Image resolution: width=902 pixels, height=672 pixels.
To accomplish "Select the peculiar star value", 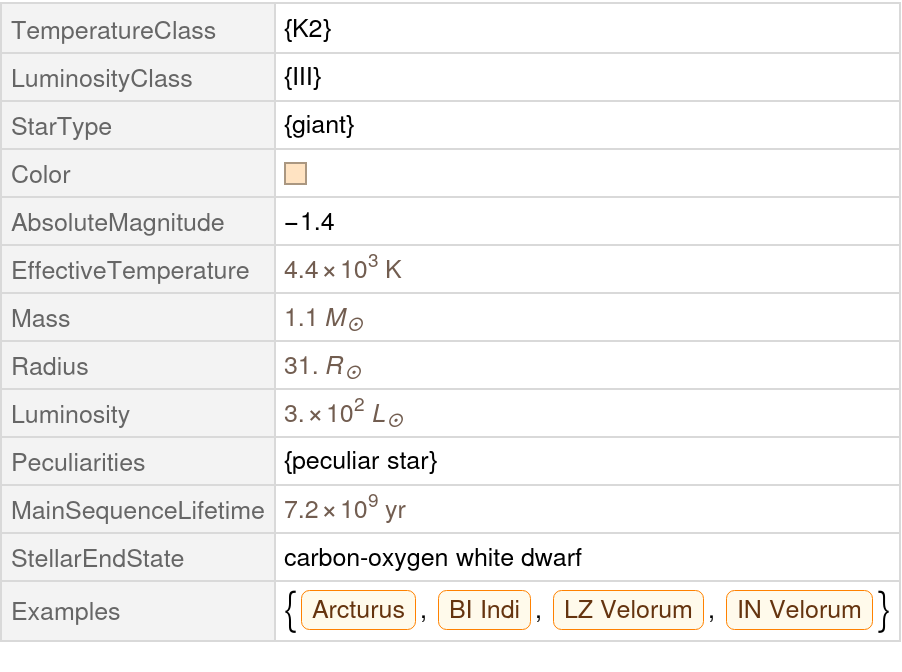I will click(360, 462).
